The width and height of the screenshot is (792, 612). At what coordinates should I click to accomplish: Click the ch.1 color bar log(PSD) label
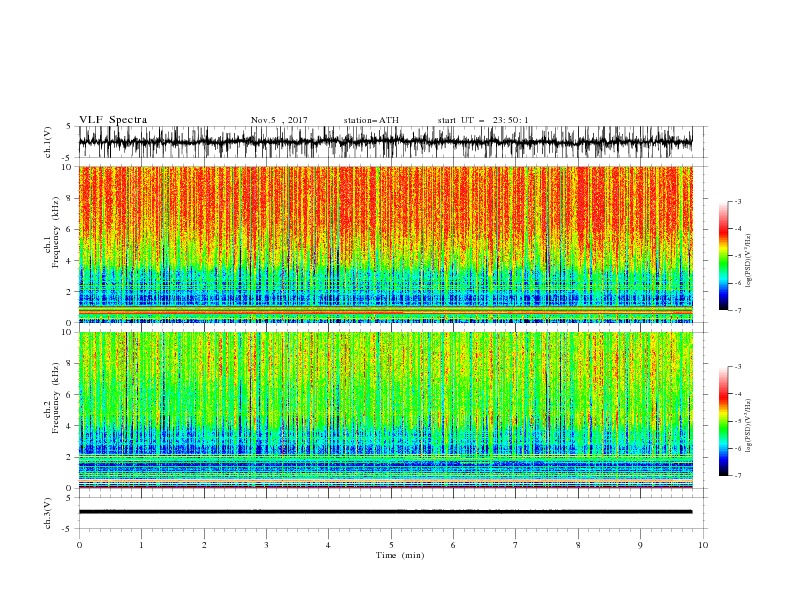[x=749, y=261]
